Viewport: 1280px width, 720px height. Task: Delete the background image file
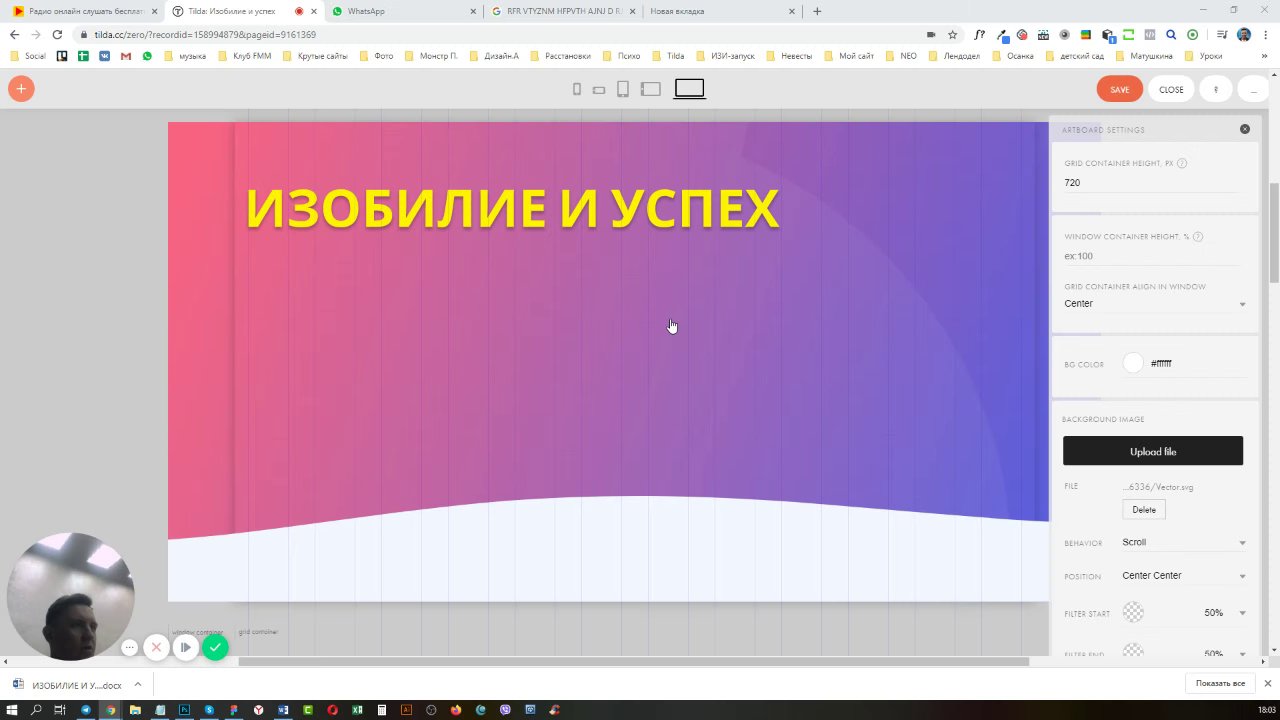pyautogui.click(x=1144, y=510)
